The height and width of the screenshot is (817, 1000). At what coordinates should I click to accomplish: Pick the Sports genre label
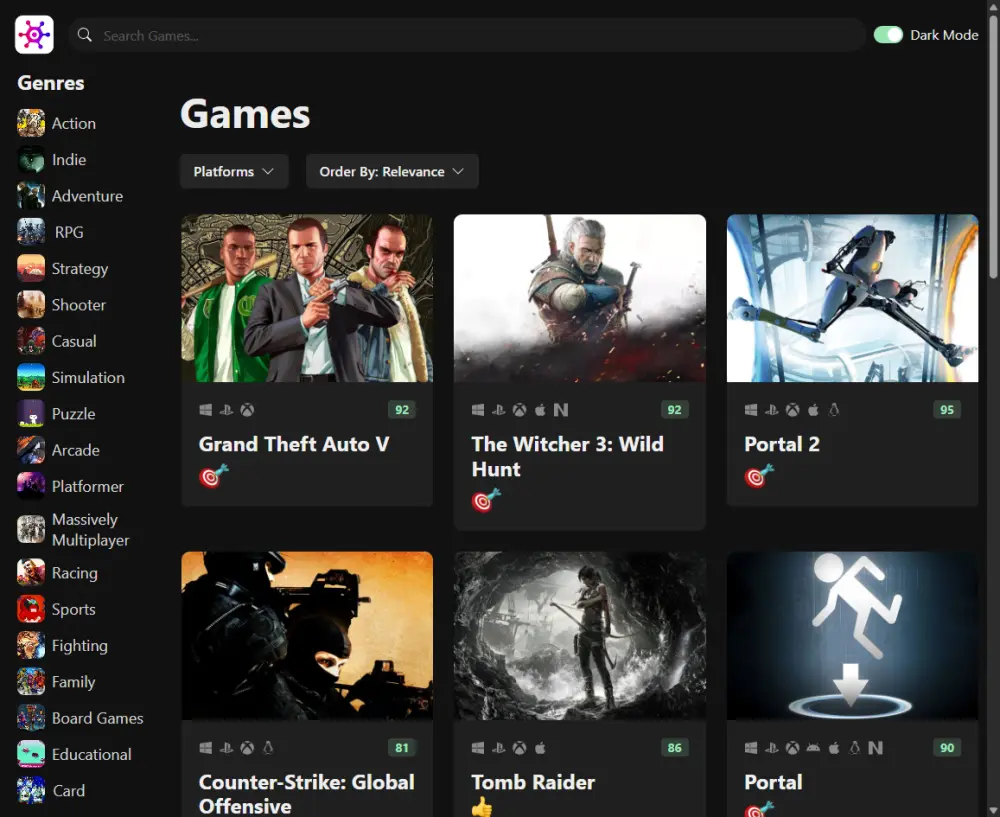point(73,610)
